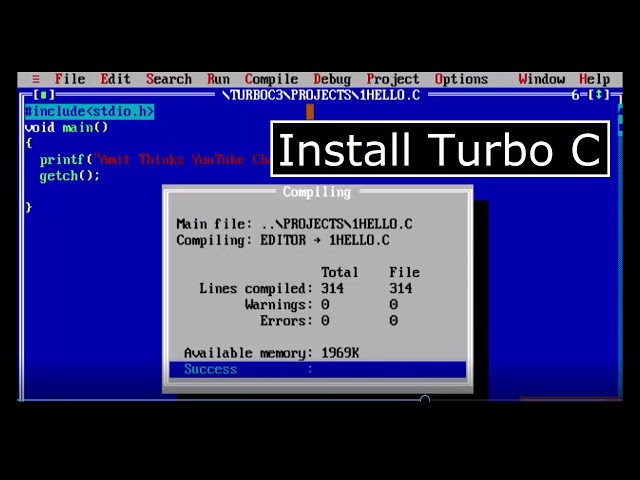Click window number 6 in title bar

[575, 96]
